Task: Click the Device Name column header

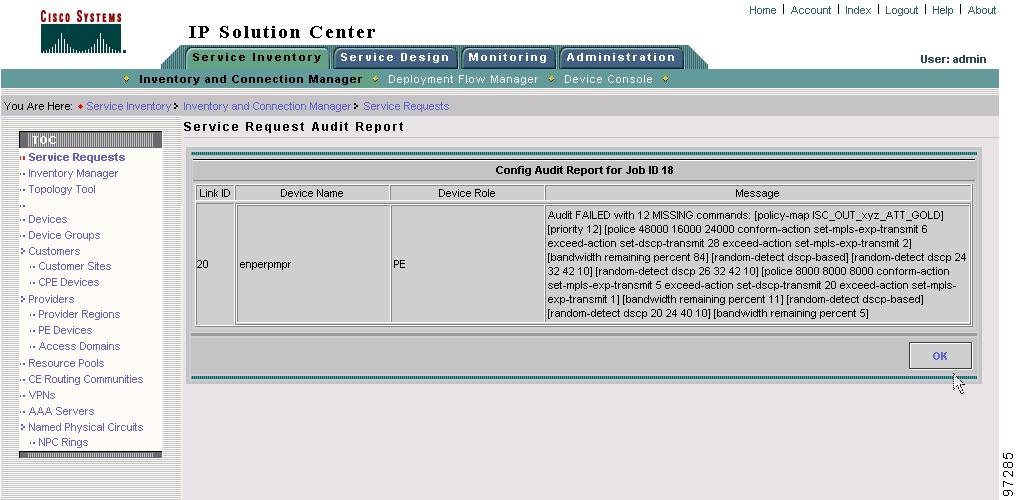Action: pyautogui.click(x=312, y=193)
